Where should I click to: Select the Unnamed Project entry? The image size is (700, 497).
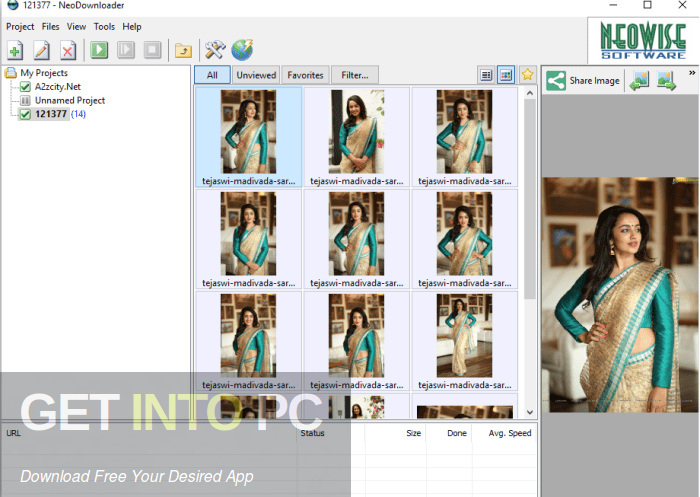pos(70,100)
